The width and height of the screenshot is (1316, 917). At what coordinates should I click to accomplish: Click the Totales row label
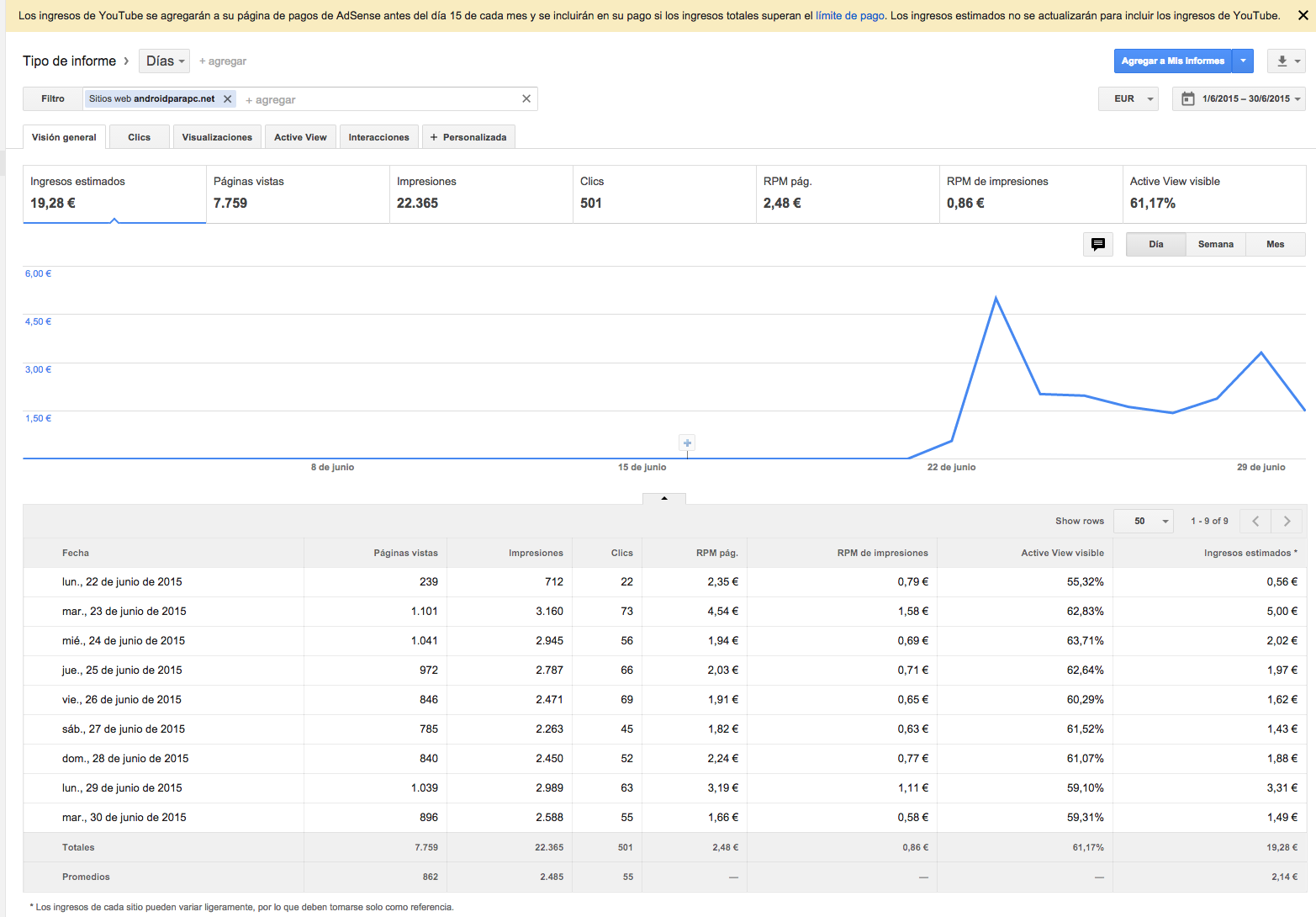click(x=78, y=847)
